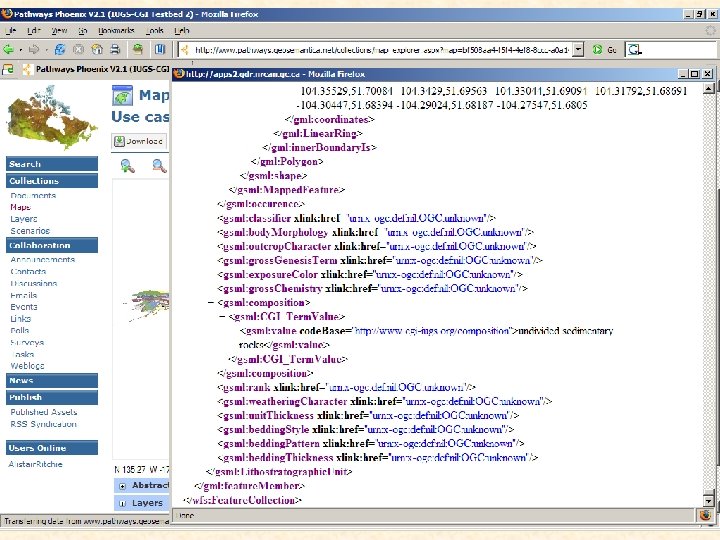
Task: Click the grey Forward arrow
Action: [x=34, y=49]
